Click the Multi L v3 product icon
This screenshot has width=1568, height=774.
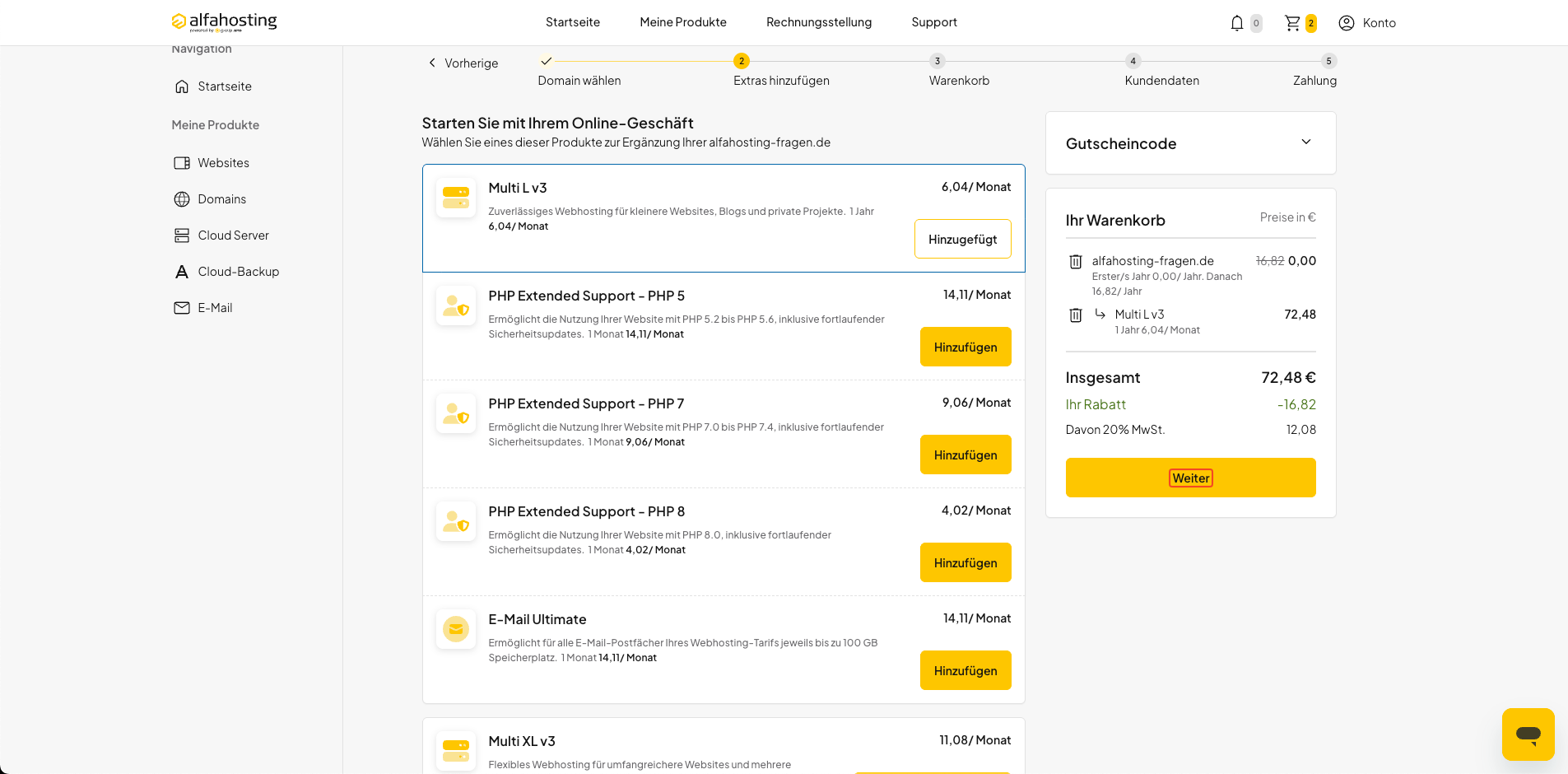pyautogui.click(x=456, y=198)
